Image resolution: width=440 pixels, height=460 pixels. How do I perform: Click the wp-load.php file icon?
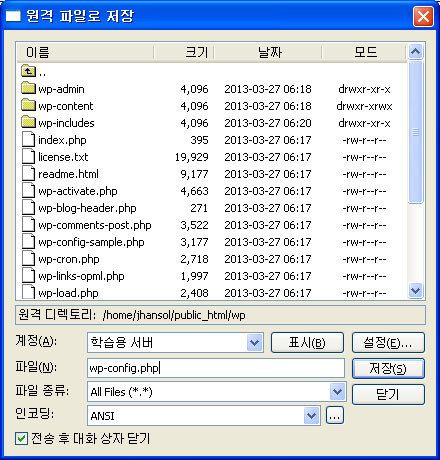click(x=28, y=292)
